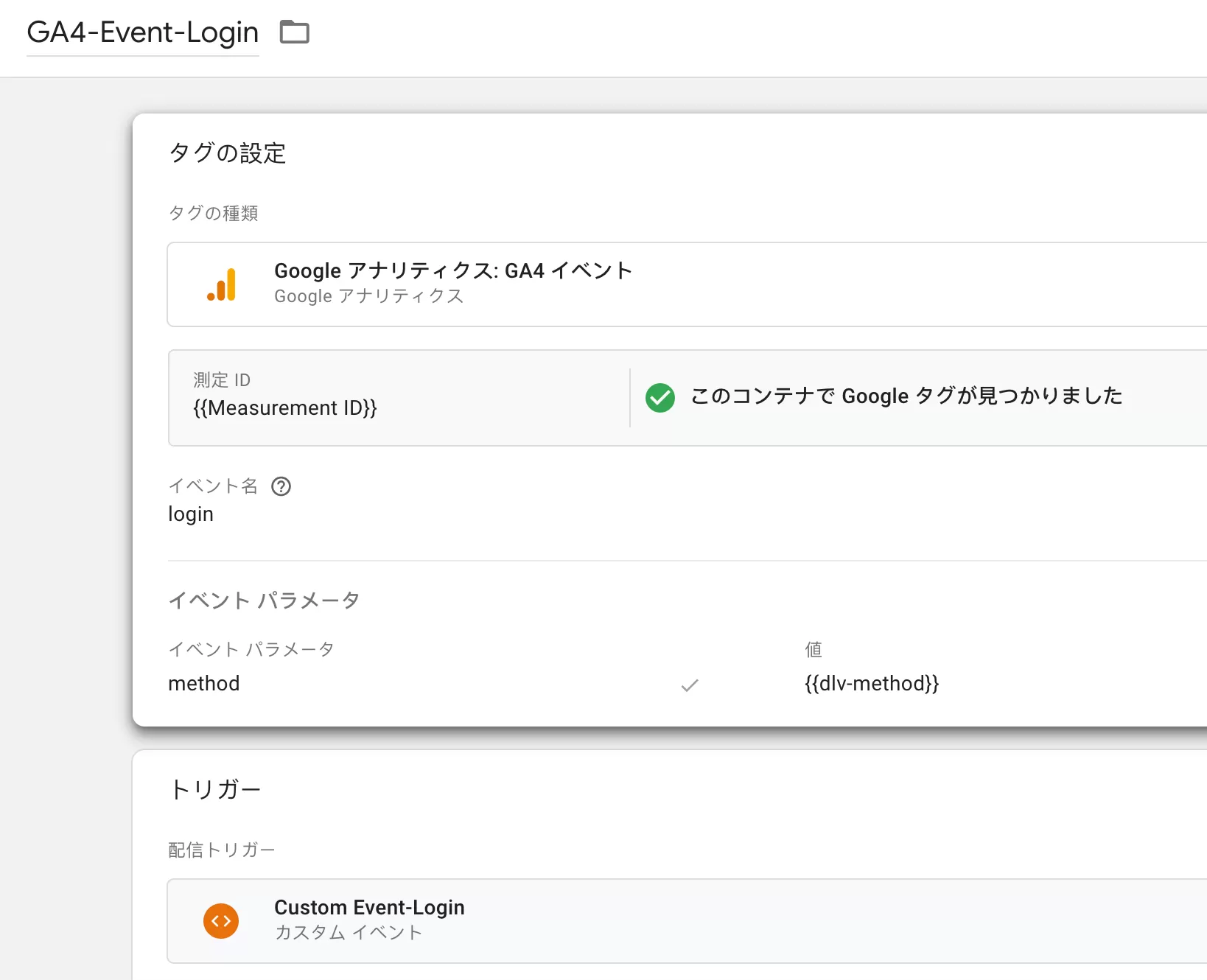Image resolution: width=1207 pixels, height=980 pixels.
Task: Click the カスタム イベント trigger subtitle
Action: click(349, 933)
